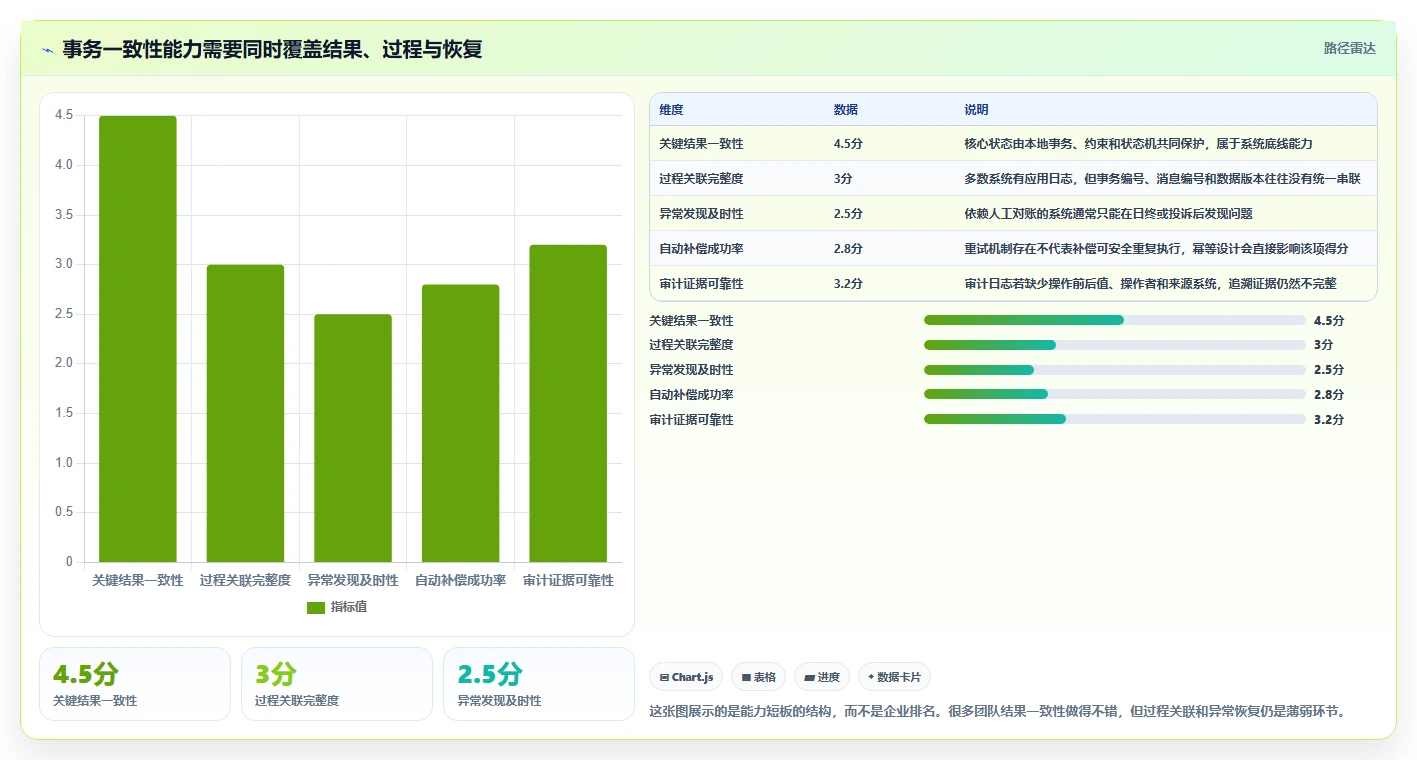The image size is (1417, 760).
Task: Click the 4.5分 value in the table
Action: click(848, 144)
